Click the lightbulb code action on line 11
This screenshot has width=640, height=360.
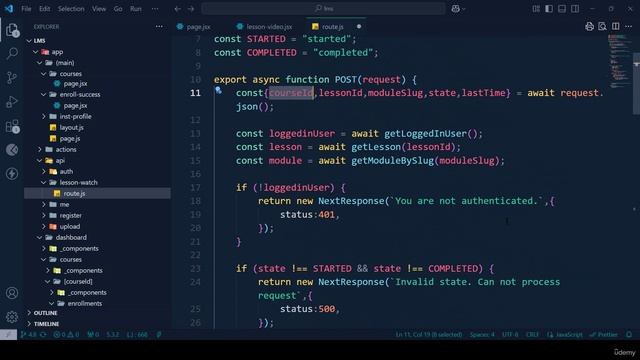pos(218,90)
